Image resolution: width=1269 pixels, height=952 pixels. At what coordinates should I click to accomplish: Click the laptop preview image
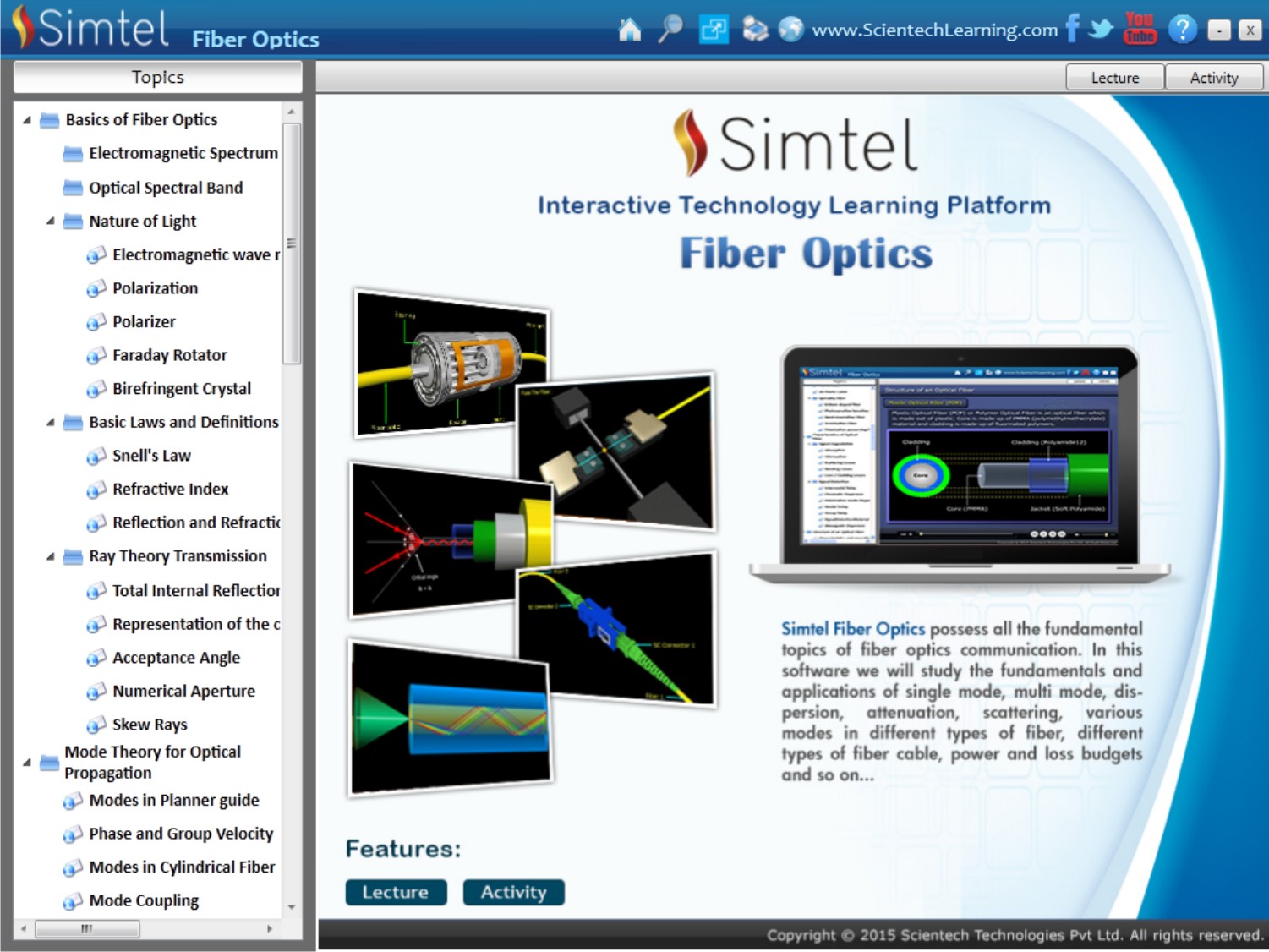click(960, 465)
